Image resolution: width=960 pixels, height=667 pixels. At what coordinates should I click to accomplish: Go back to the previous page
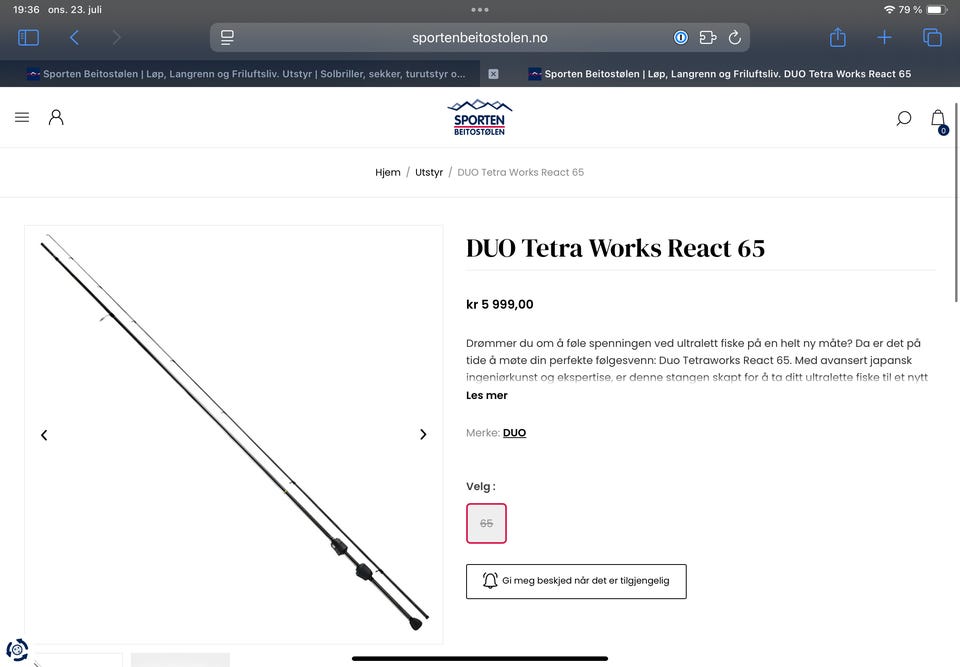pos(74,38)
